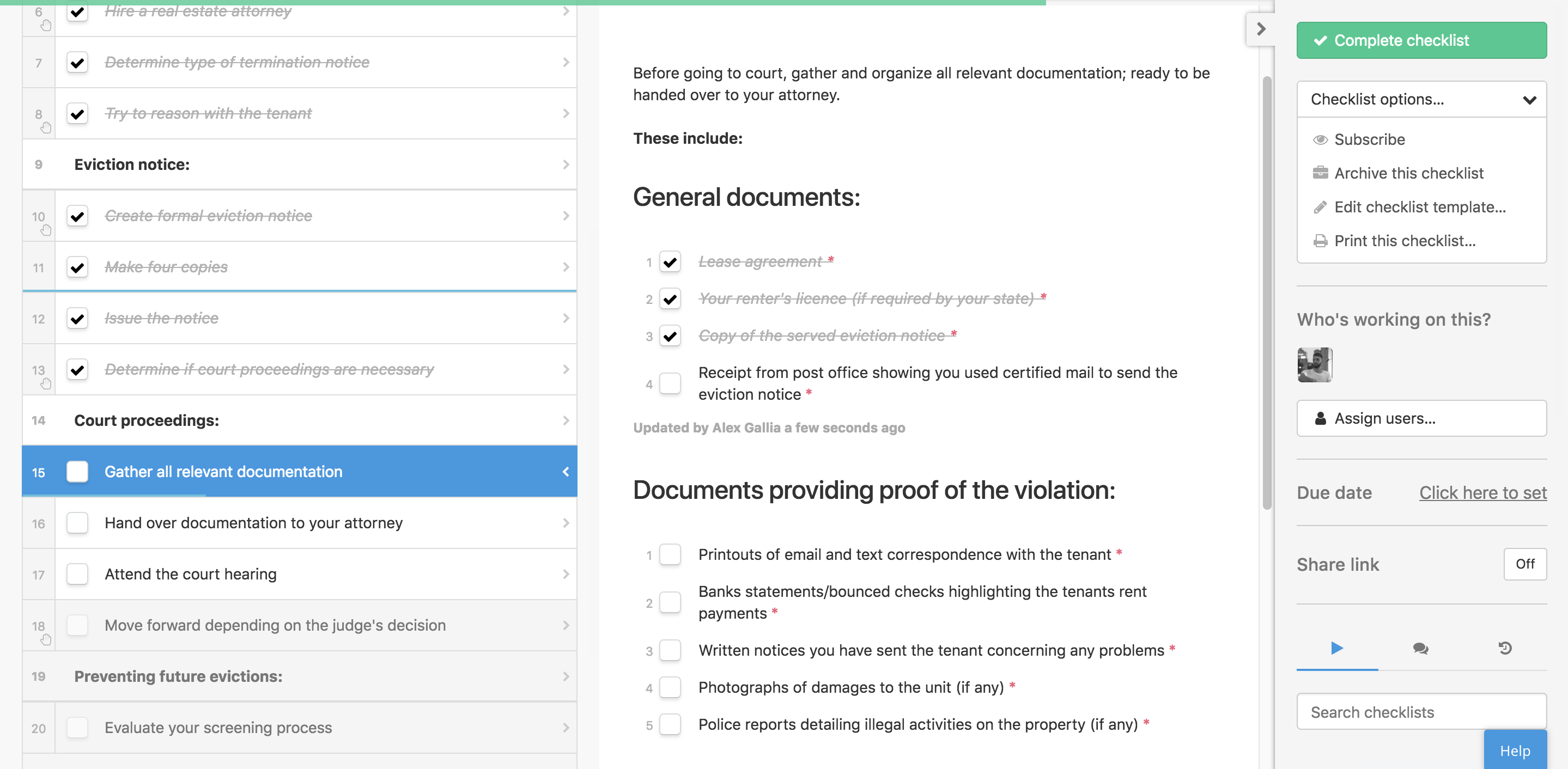
Task: Tick Receipt from post office checkbox
Action: [670, 384]
